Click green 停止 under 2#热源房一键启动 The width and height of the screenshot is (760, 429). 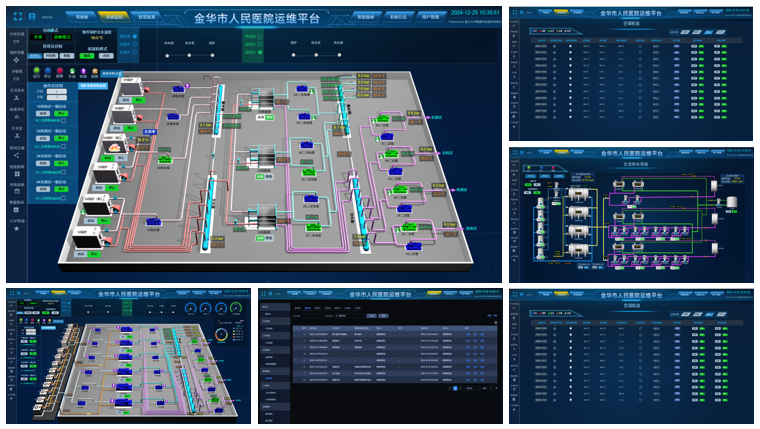(x=61, y=138)
